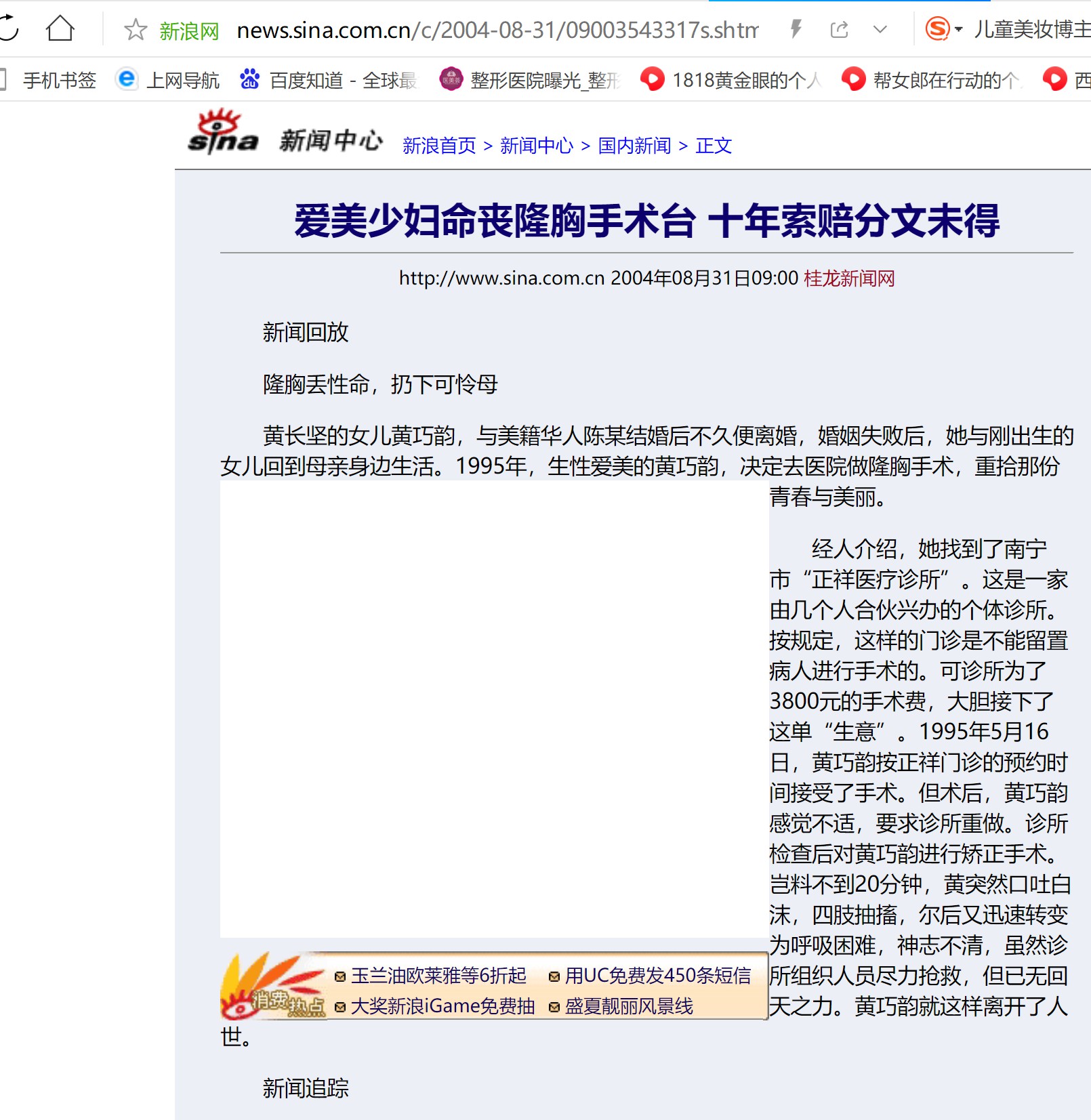
Task: Click the purple icon beside 整形医院曝光
Action: (x=451, y=79)
